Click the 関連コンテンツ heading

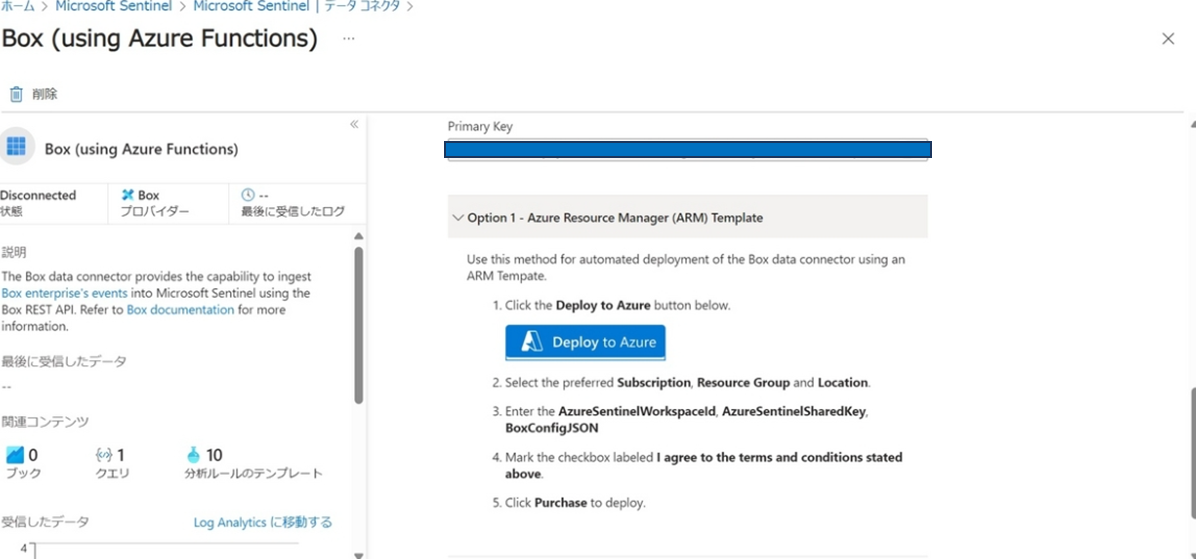[x=45, y=422]
